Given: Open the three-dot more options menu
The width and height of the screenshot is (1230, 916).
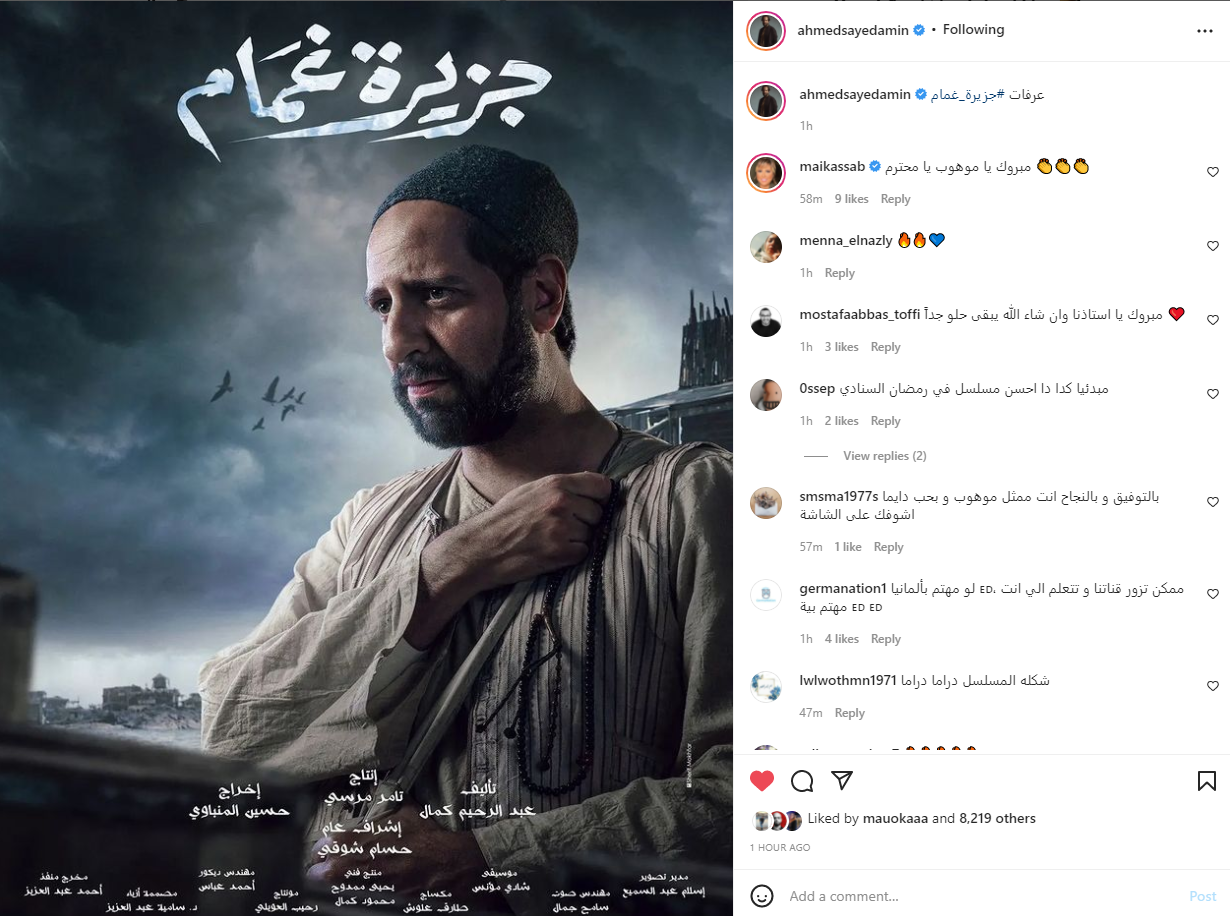Looking at the screenshot, I should click(1205, 31).
